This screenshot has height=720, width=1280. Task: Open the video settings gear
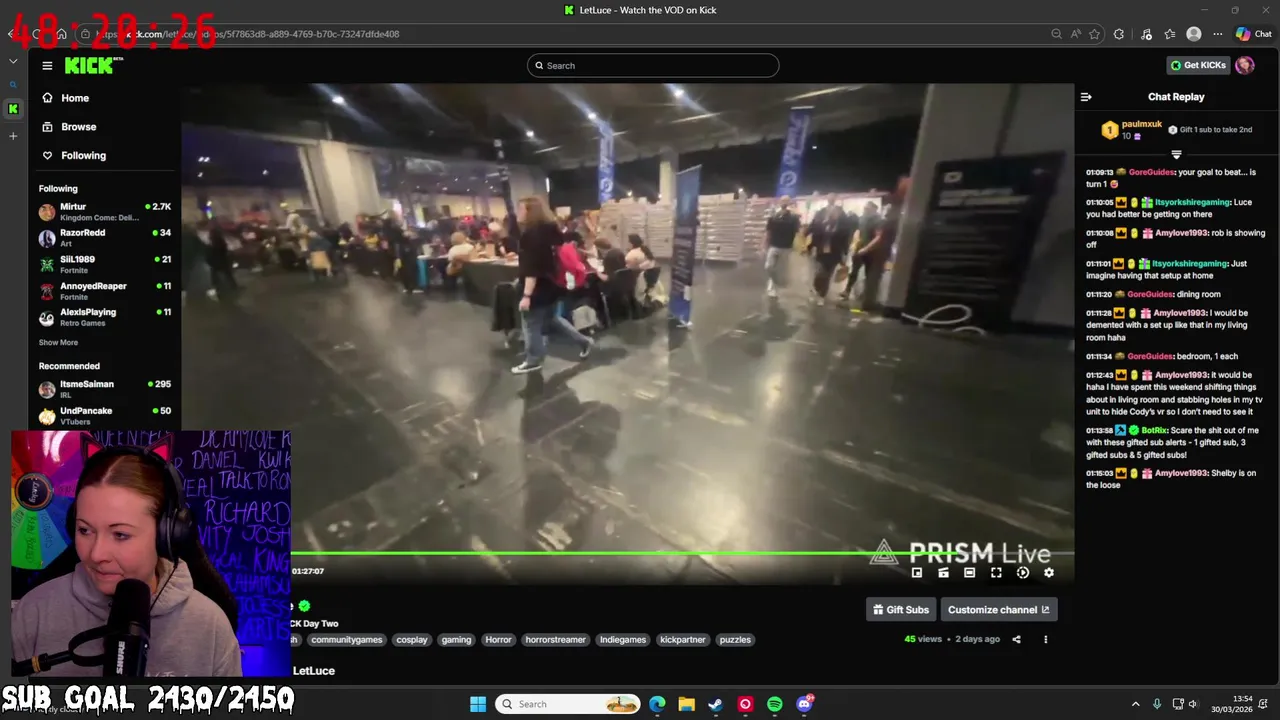coord(1048,573)
